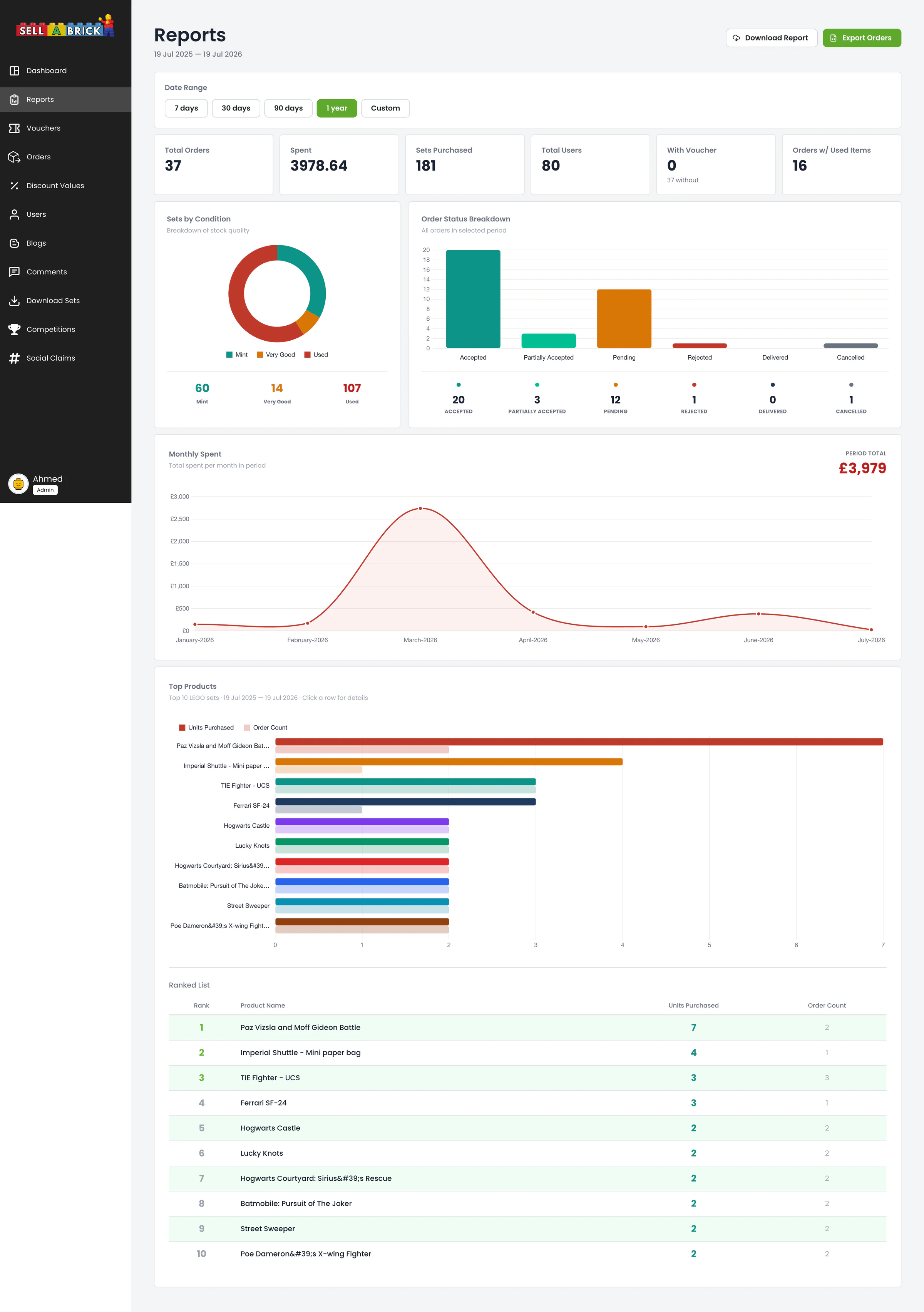924x1312 pixels.
Task: Click the Sell A Brick logo
Action: coord(66,27)
